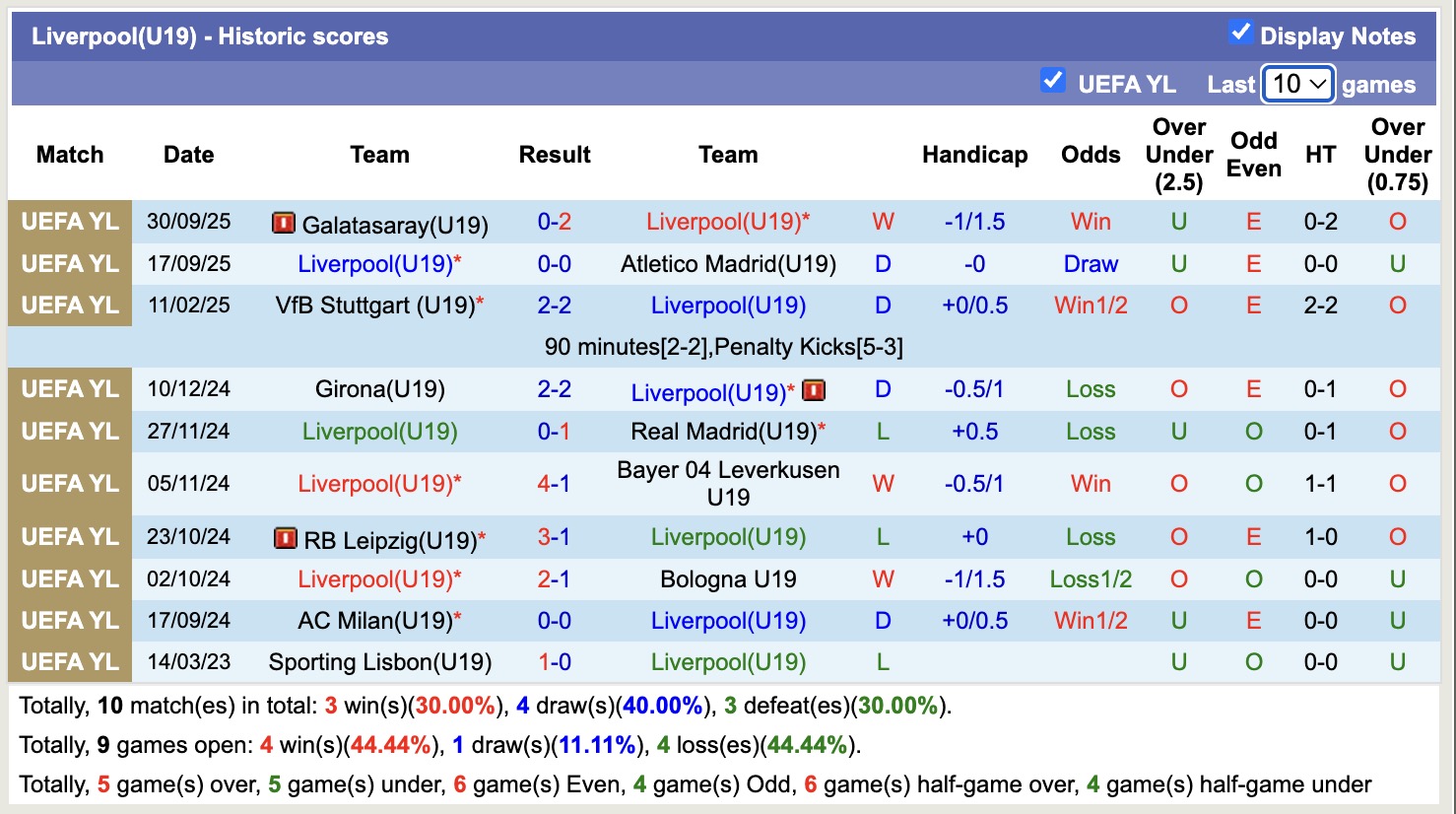Click the Over Under (2.5) column header
Viewport: 1456px width, 814px height.
click(x=1178, y=155)
